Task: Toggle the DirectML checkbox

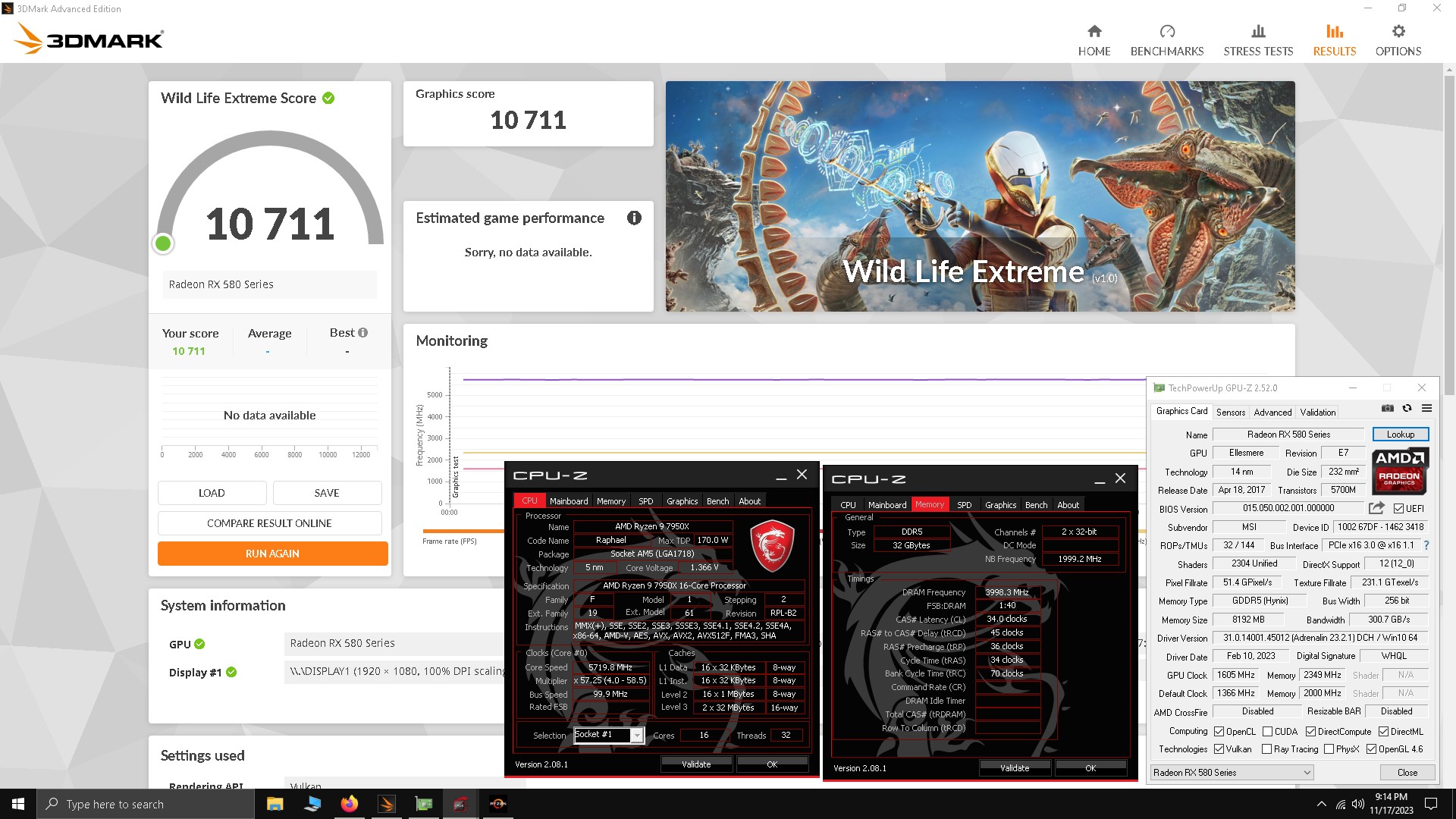Action: tap(1383, 732)
